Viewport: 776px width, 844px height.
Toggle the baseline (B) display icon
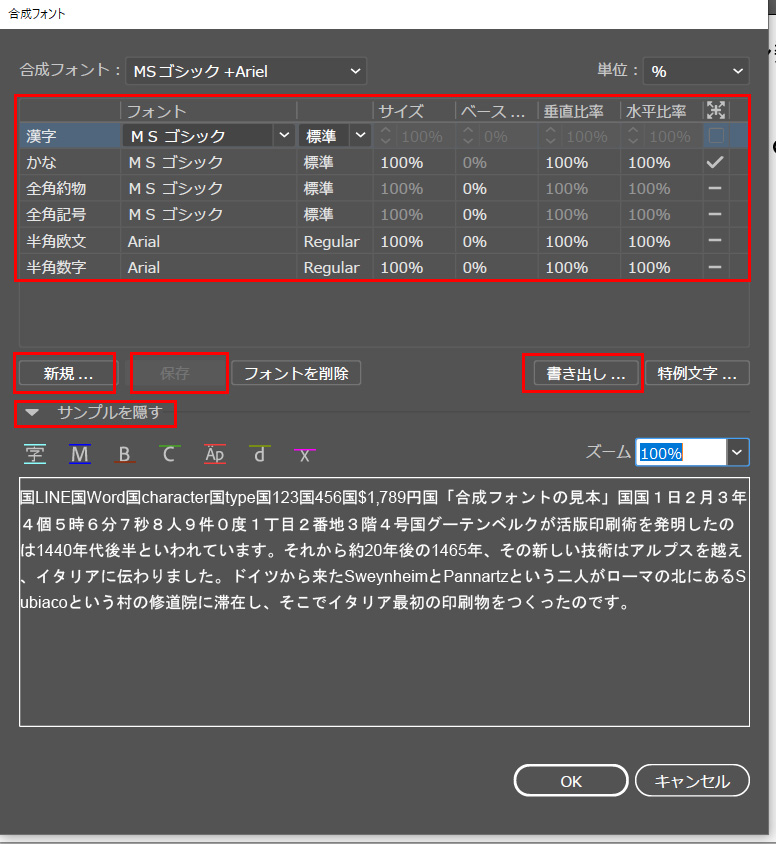[x=124, y=454]
